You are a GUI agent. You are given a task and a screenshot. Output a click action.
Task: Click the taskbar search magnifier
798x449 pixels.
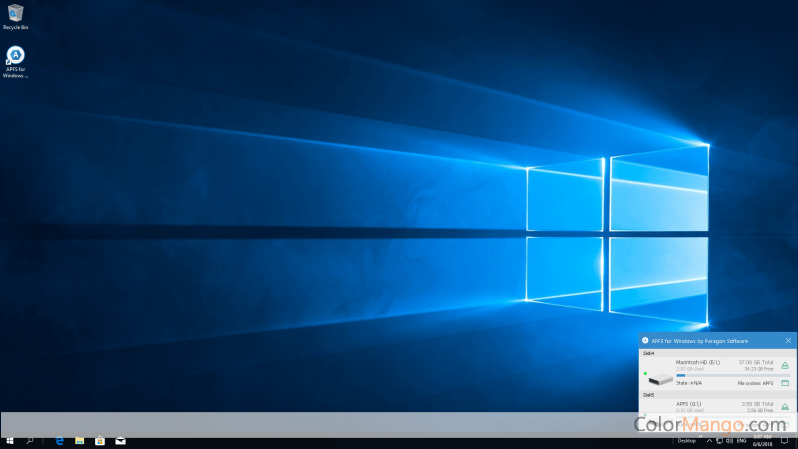click(x=31, y=440)
